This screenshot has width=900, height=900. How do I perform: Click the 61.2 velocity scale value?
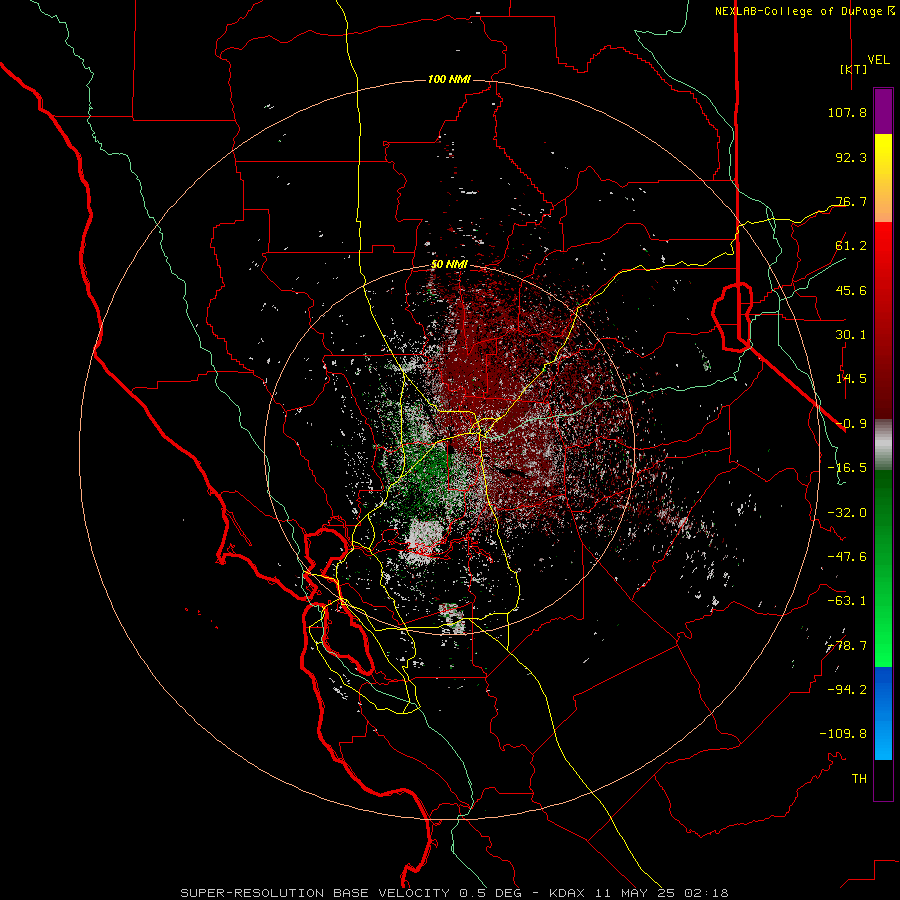tap(851, 246)
